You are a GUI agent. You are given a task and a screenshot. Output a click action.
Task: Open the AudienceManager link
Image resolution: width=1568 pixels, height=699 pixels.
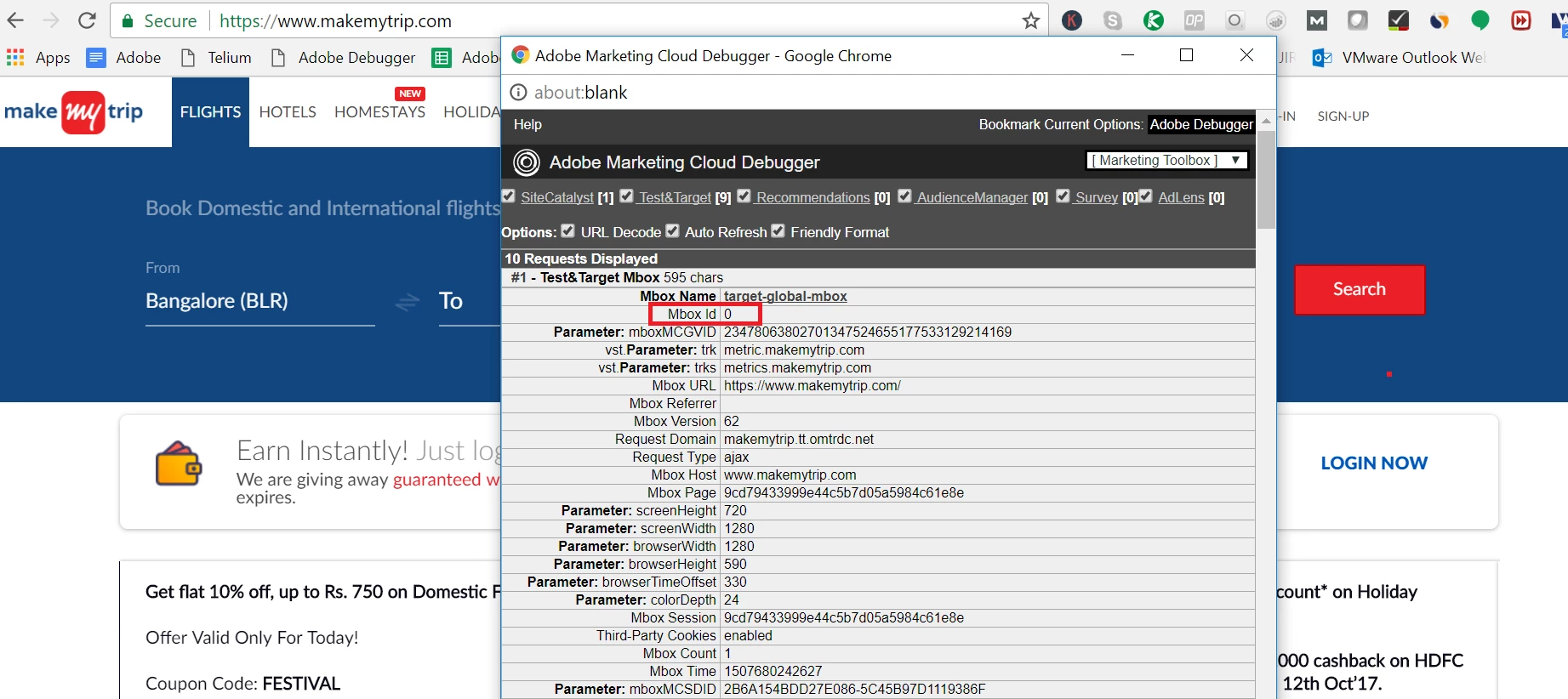tap(972, 197)
